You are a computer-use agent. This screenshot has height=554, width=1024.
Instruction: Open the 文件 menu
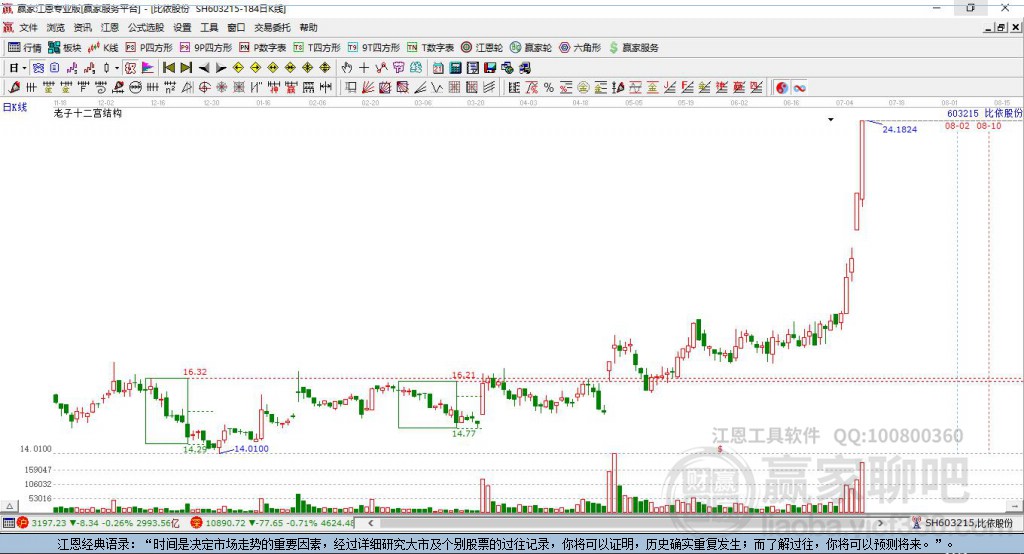(28, 27)
